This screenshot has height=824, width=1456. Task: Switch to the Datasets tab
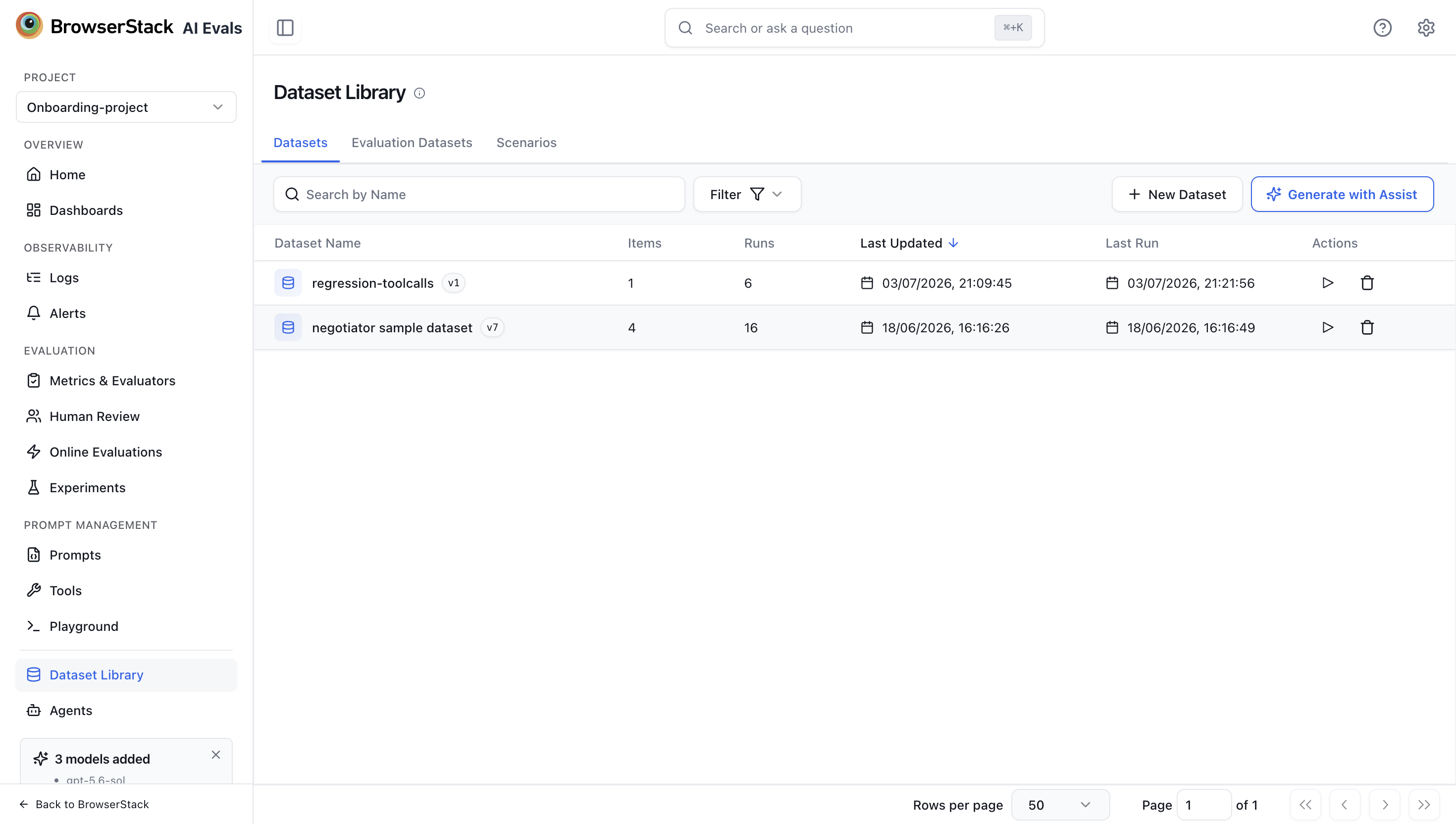click(300, 143)
